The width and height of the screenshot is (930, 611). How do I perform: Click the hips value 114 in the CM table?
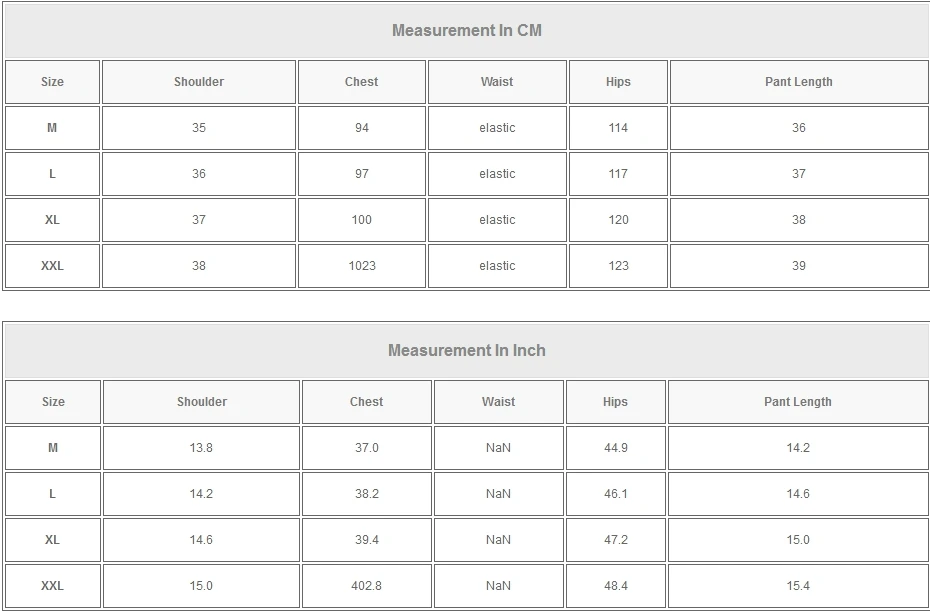[x=618, y=128]
